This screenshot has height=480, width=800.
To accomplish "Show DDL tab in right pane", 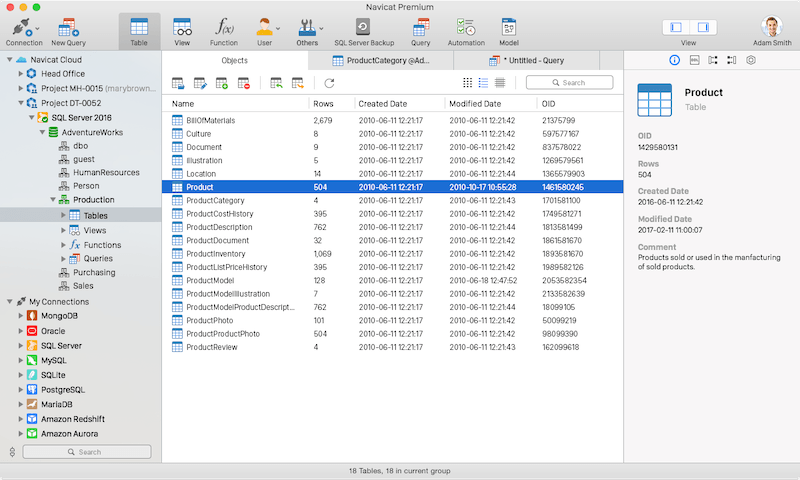I will (x=694, y=60).
